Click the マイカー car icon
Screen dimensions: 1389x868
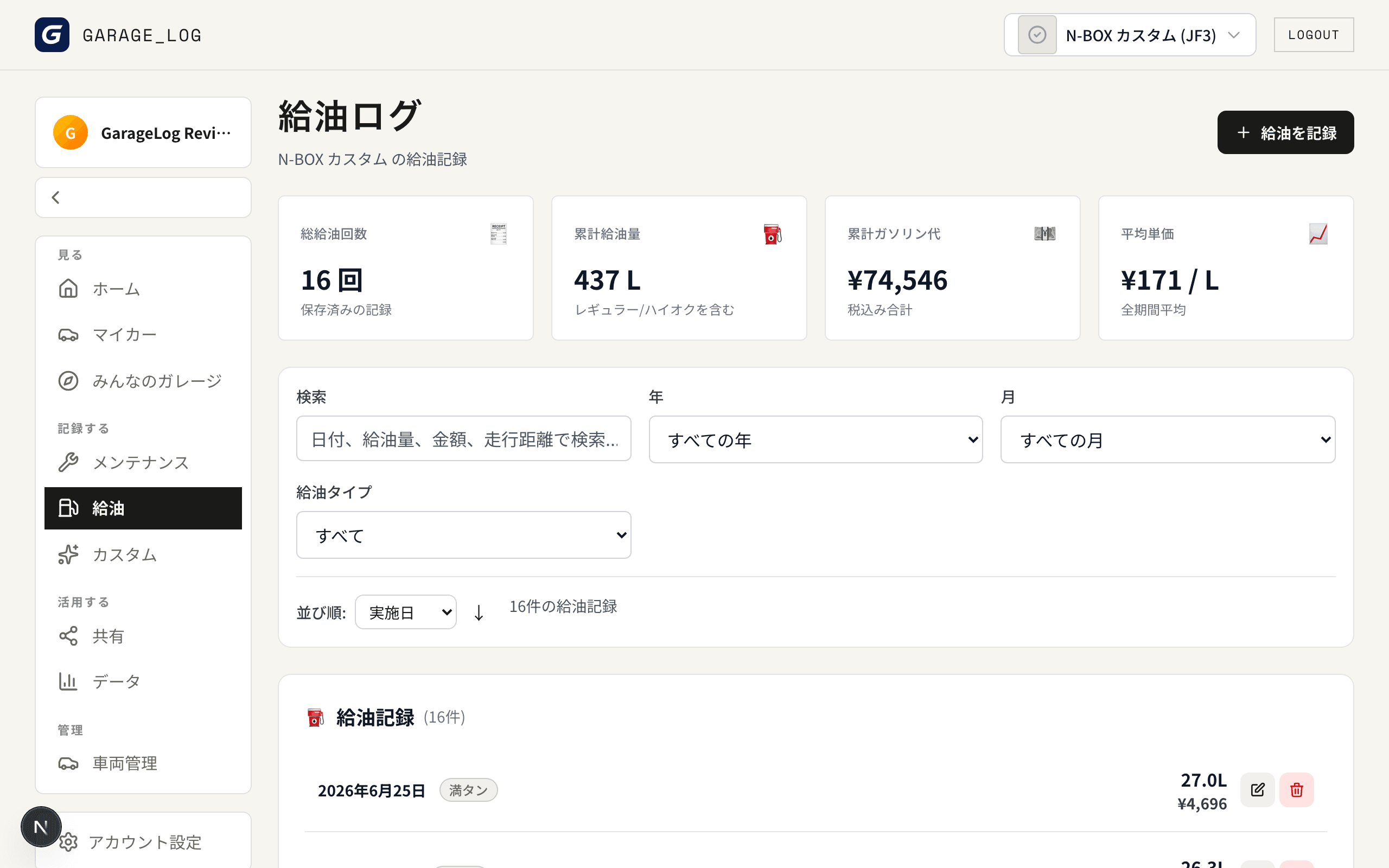click(x=68, y=335)
